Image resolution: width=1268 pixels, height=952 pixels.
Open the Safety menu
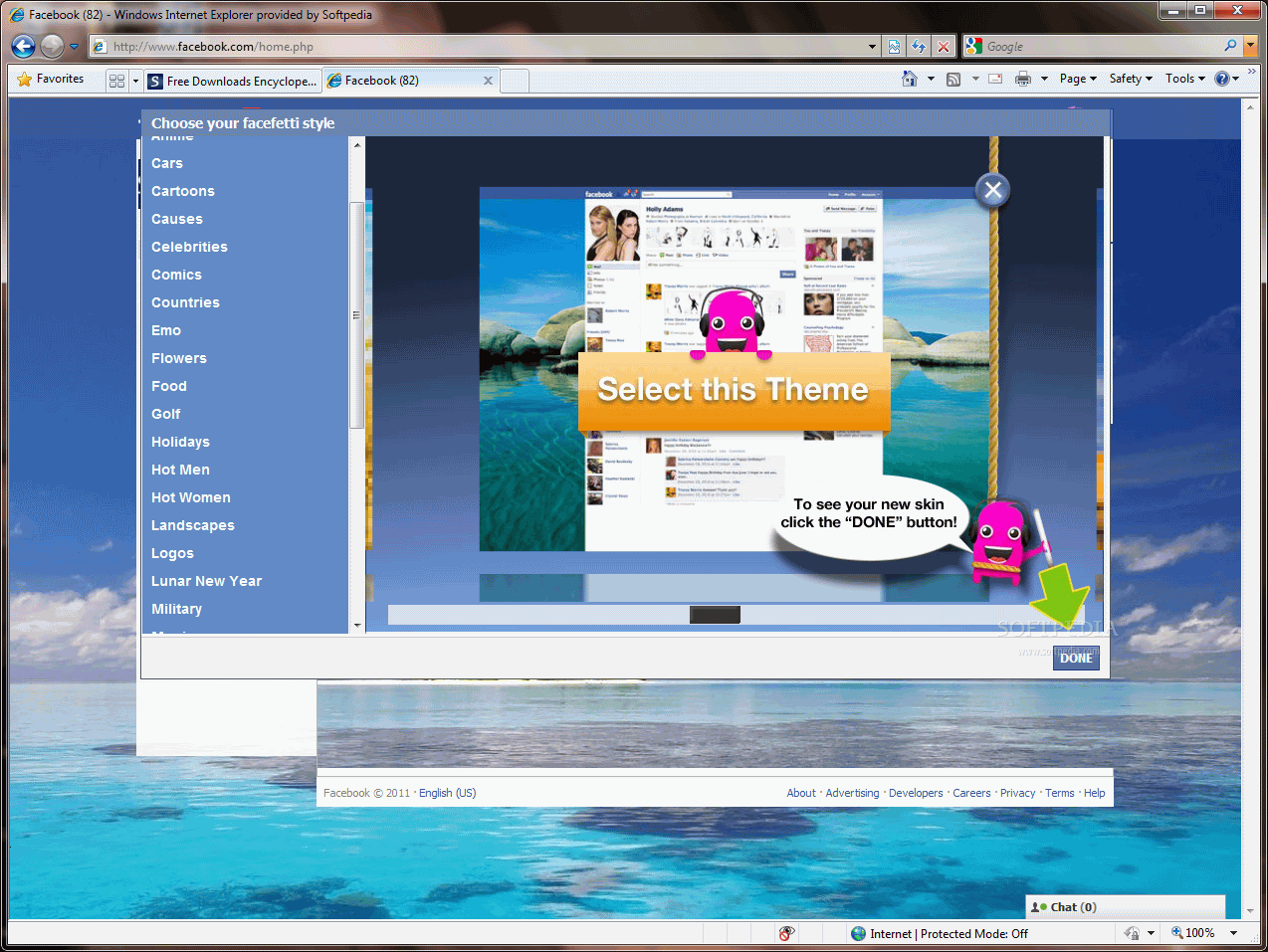(x=1131, y=79)
